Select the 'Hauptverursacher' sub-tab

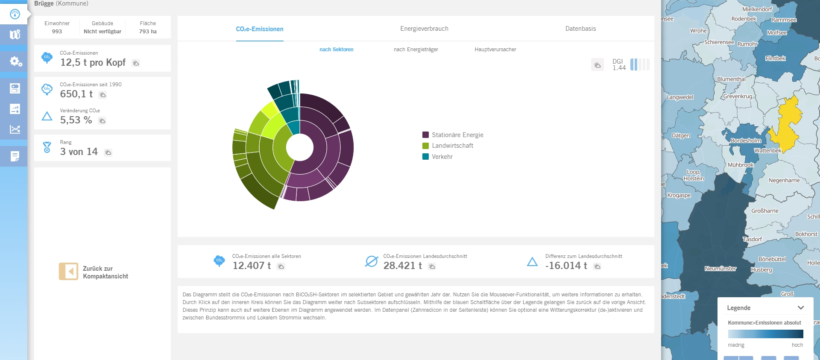tap(496, 49)
